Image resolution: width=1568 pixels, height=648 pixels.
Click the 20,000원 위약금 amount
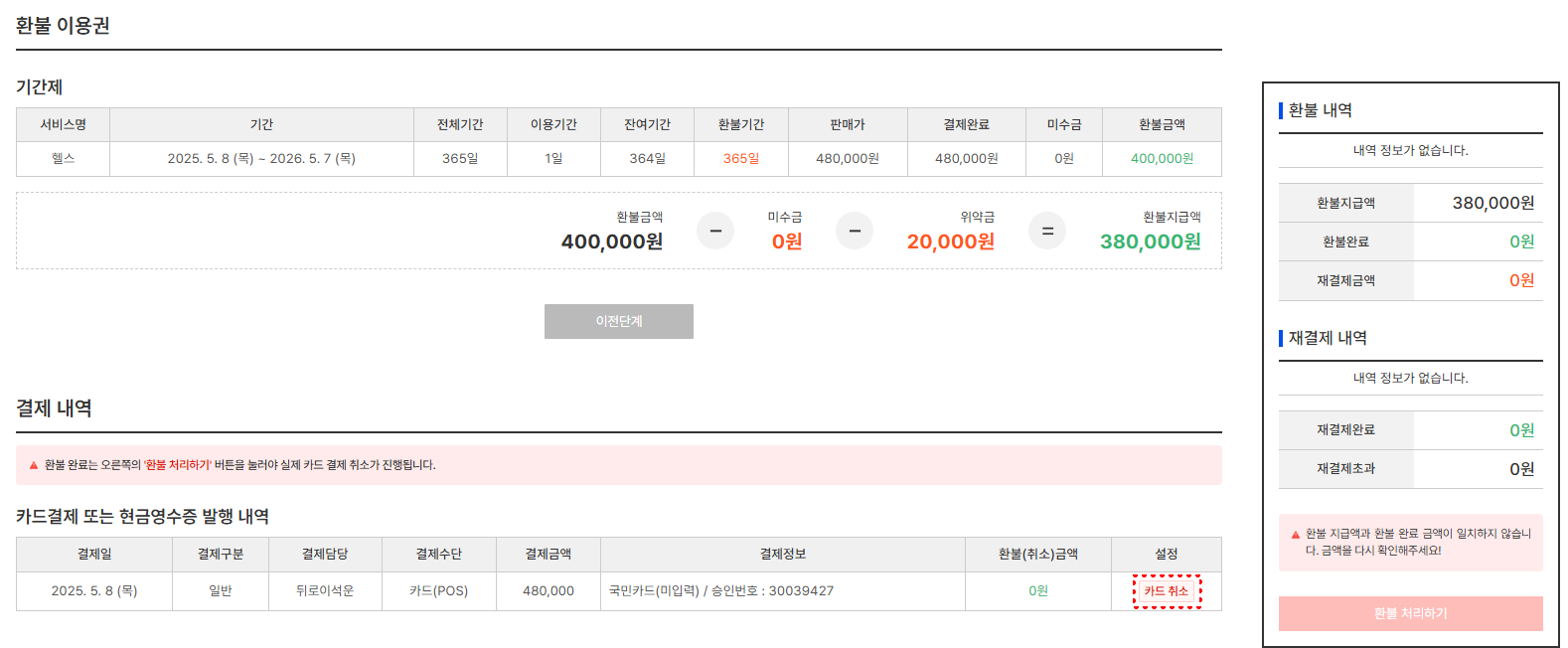coord(950,242)
